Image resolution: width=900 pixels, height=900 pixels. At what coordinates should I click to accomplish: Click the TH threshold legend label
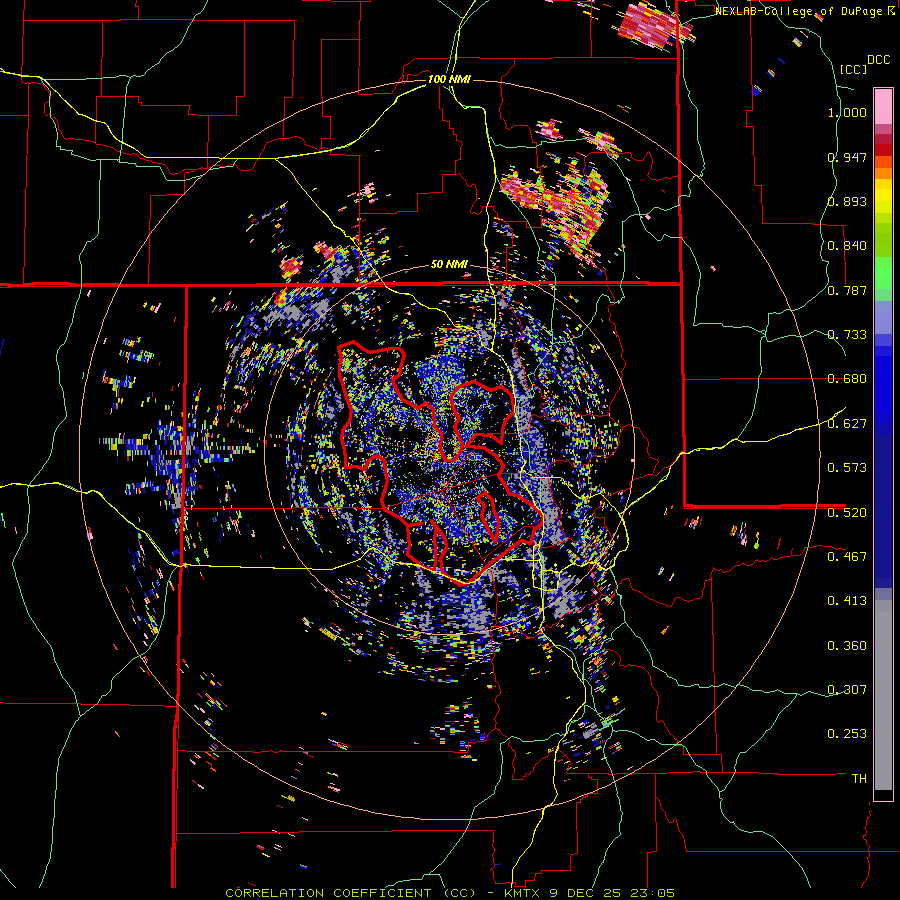click(859, 779)
